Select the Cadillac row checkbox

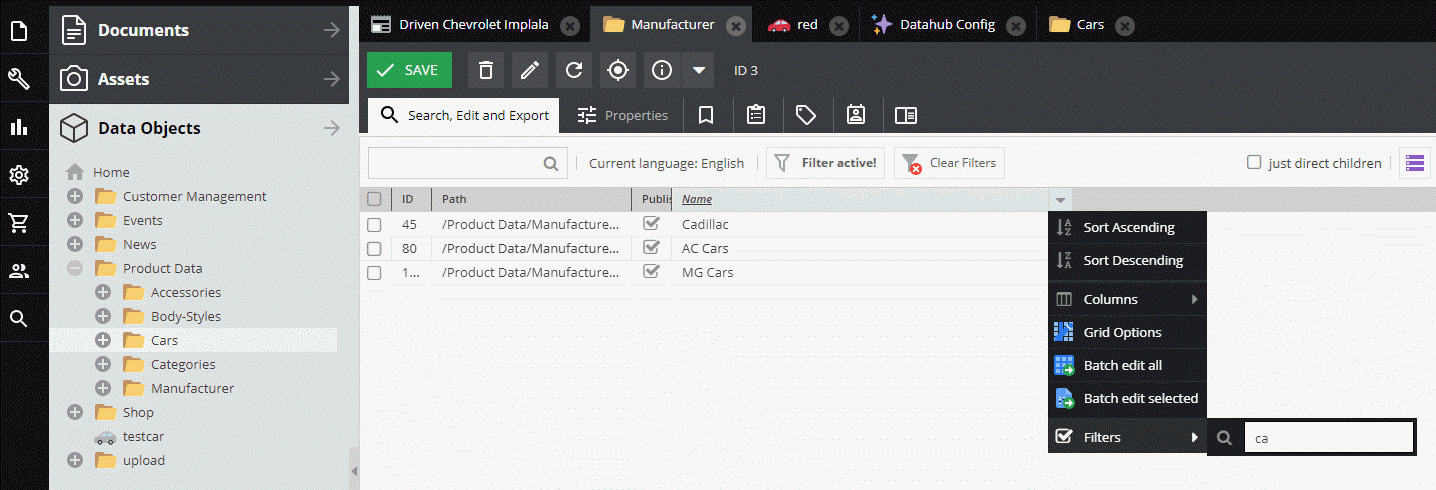coord(374,224)
